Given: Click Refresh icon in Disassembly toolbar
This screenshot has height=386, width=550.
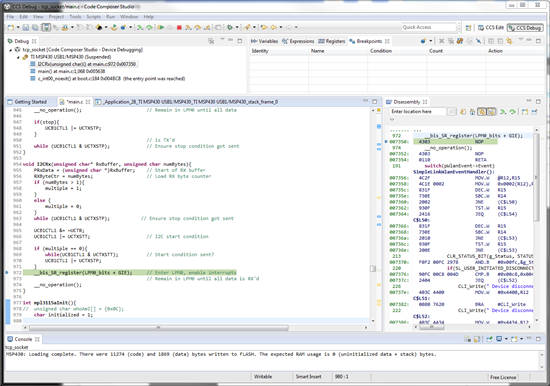Looking at the screenshot, I should [463, 112].
